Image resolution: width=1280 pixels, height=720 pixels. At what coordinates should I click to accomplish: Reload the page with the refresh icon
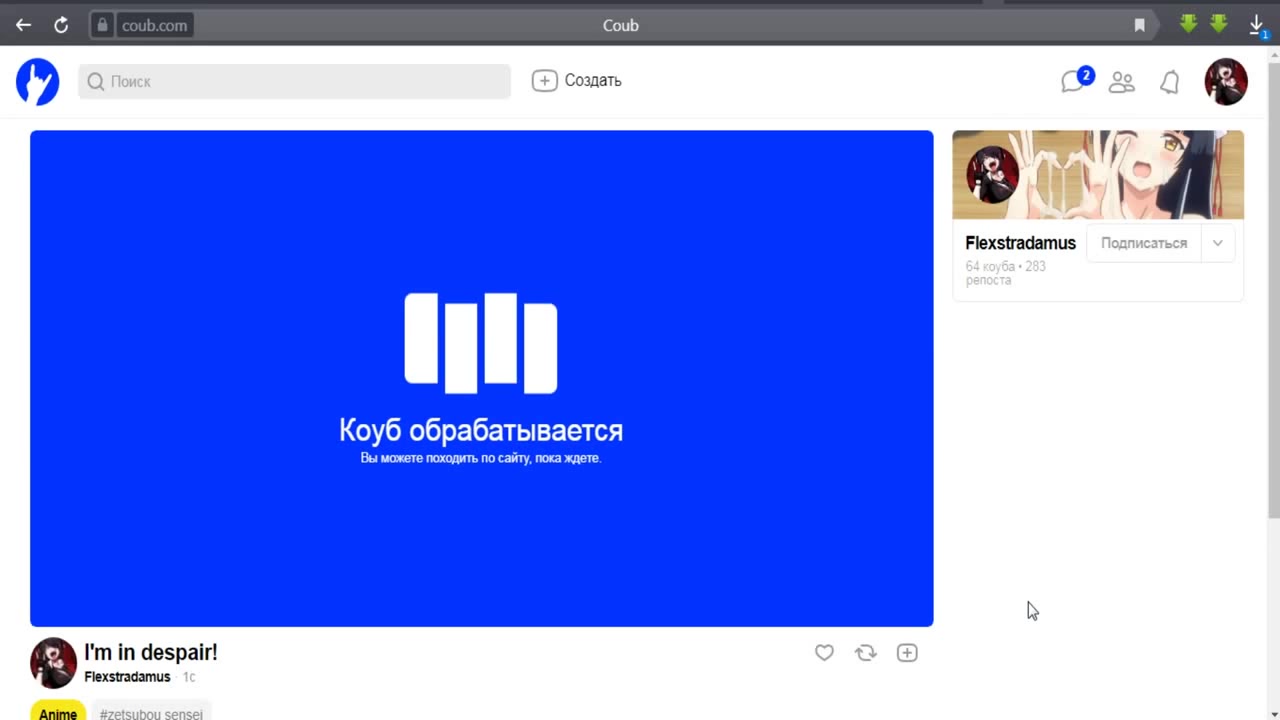pyautogui.click(x=61, y=25)
